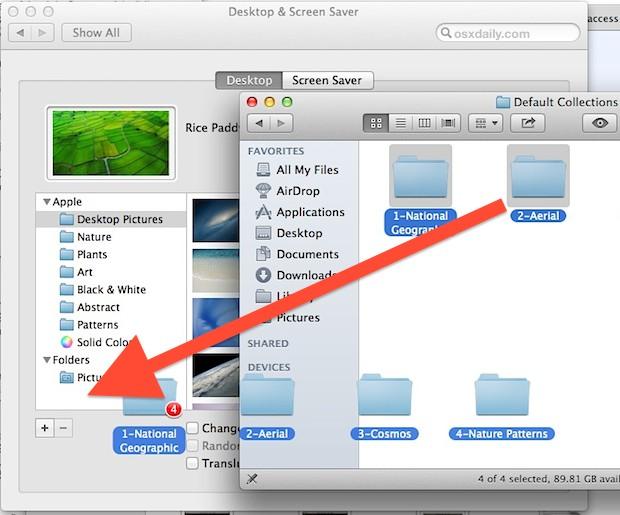Zoom the Finder window with green button

pyautogui.click(x=287, y=102)
